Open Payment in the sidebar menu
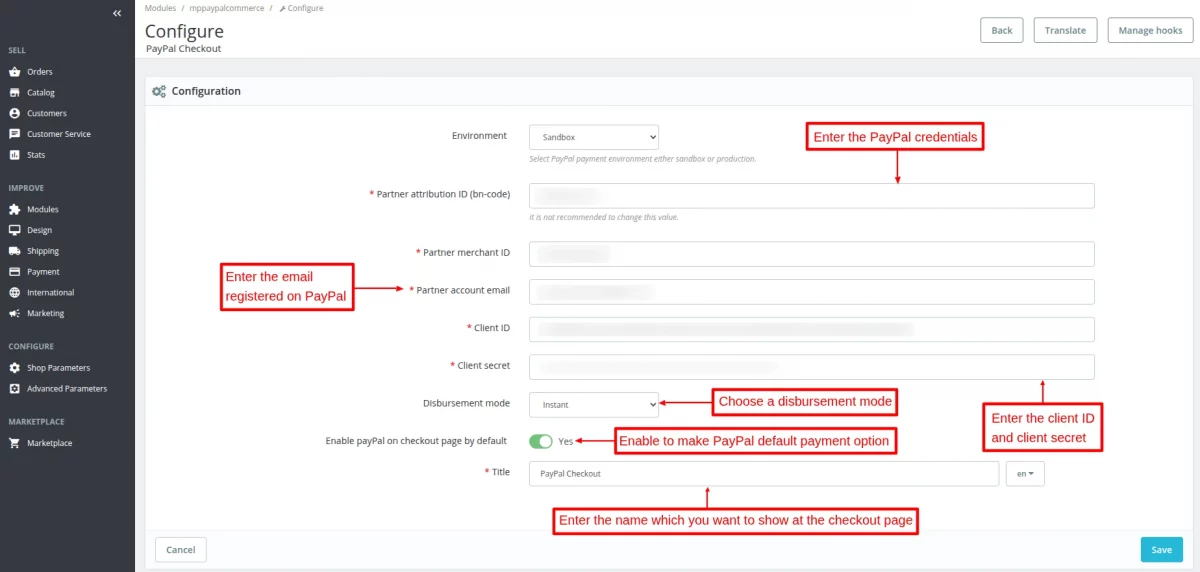 (43, 272)
